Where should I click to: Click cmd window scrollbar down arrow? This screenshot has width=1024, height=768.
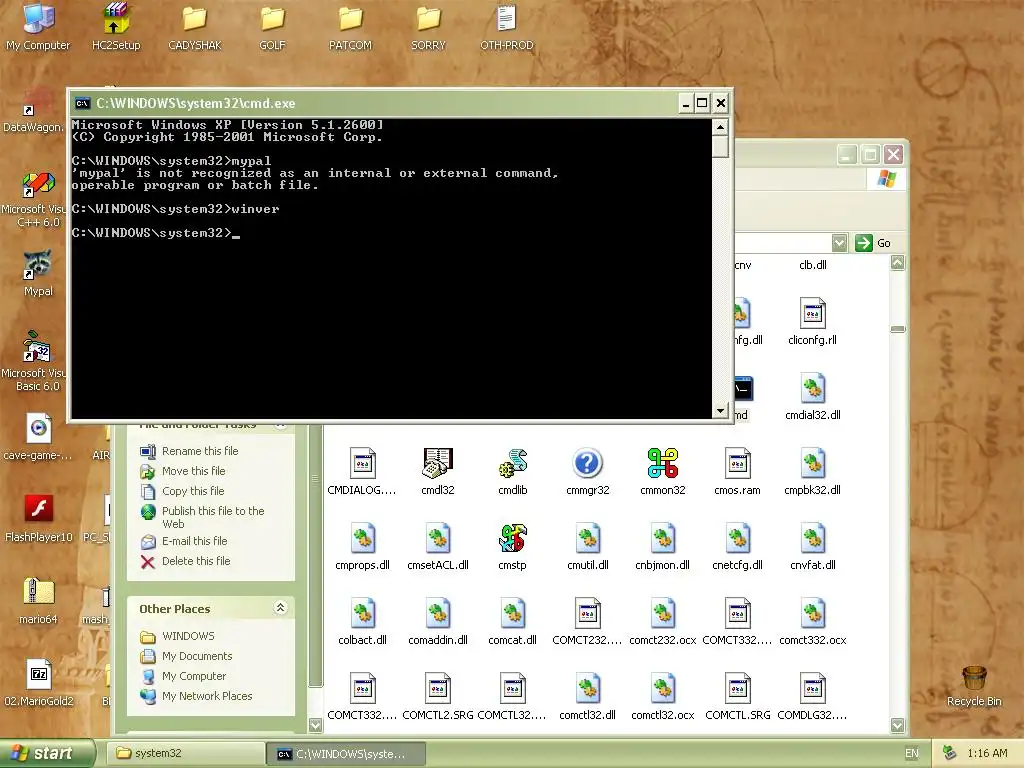(x=720, y=411)
